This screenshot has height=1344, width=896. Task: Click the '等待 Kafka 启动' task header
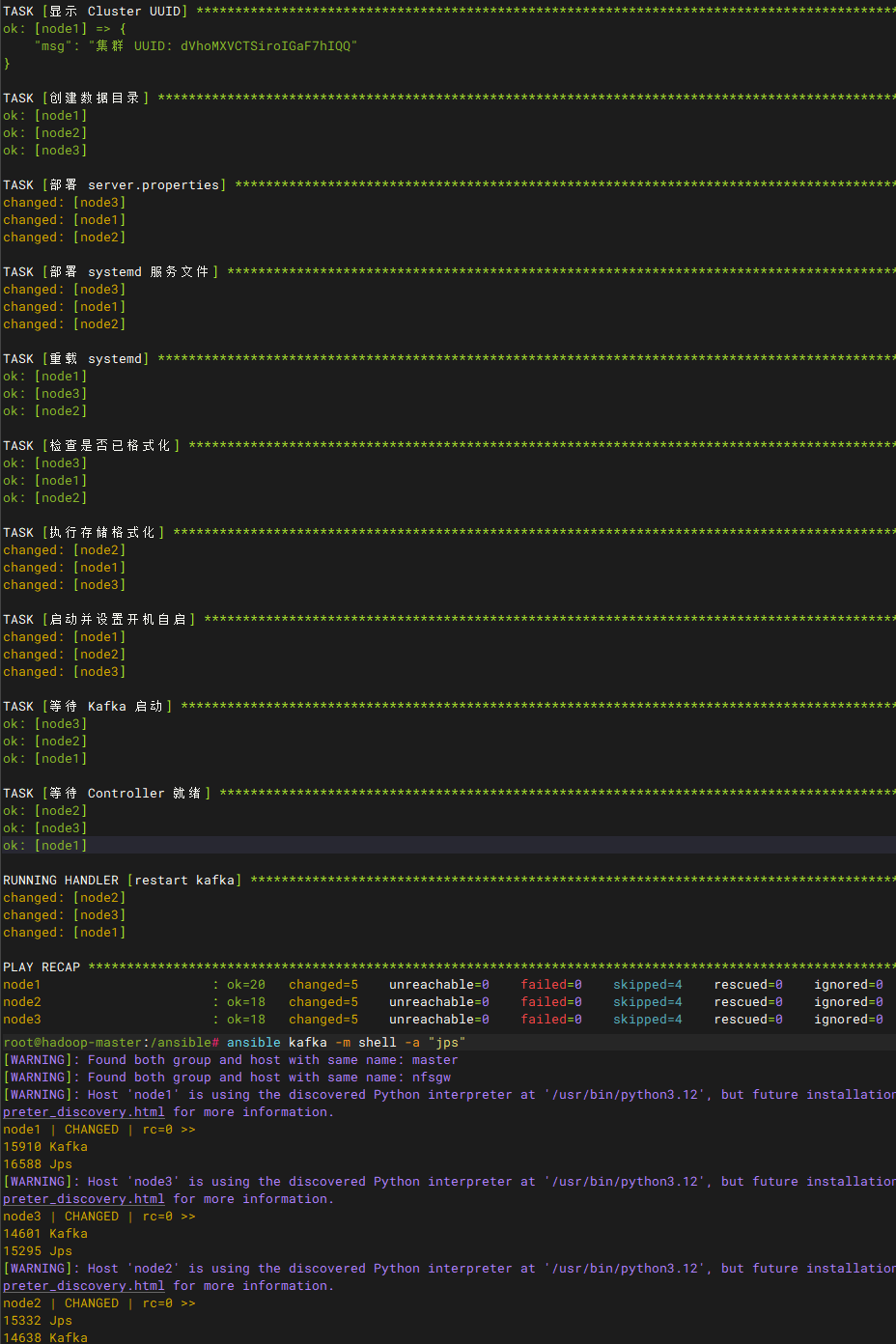(449, 707)
